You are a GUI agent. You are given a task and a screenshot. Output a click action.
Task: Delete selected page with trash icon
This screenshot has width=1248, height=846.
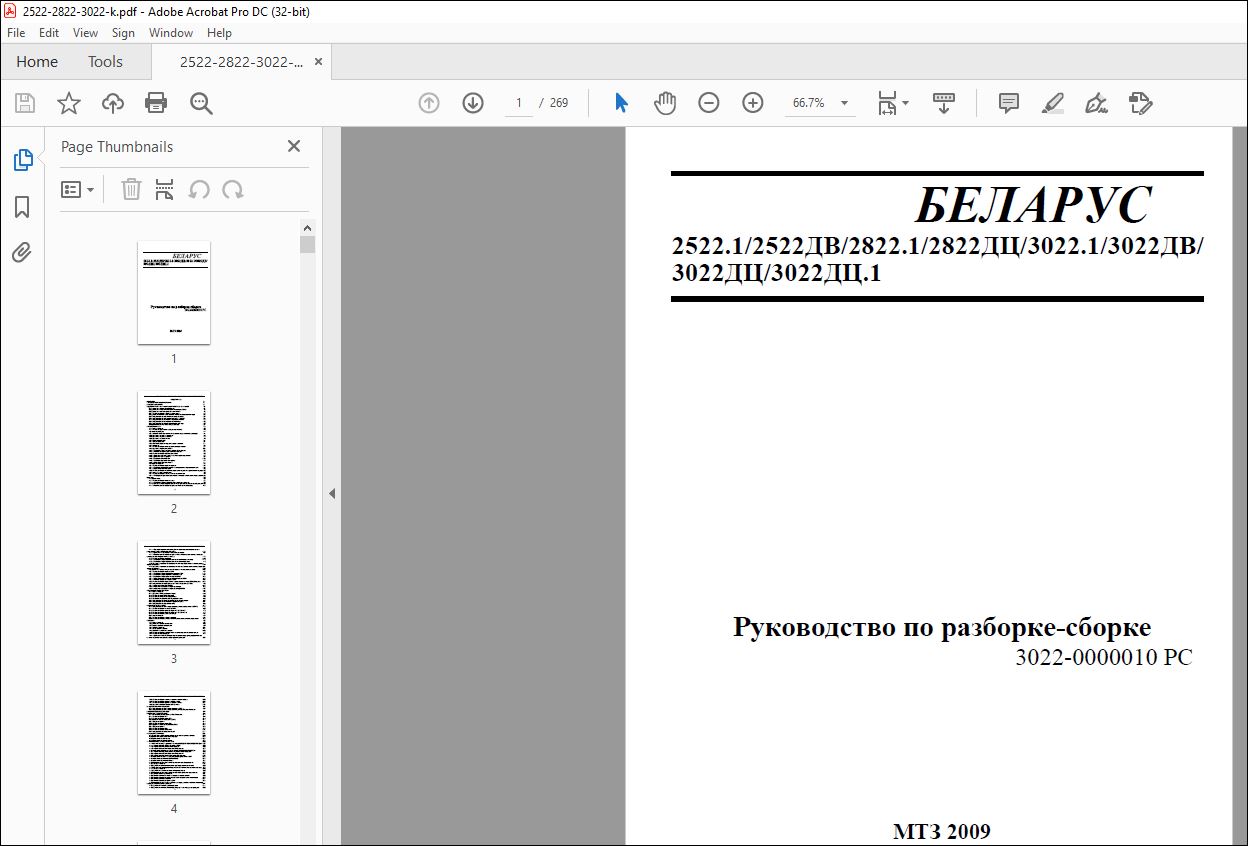click(131, 189)
